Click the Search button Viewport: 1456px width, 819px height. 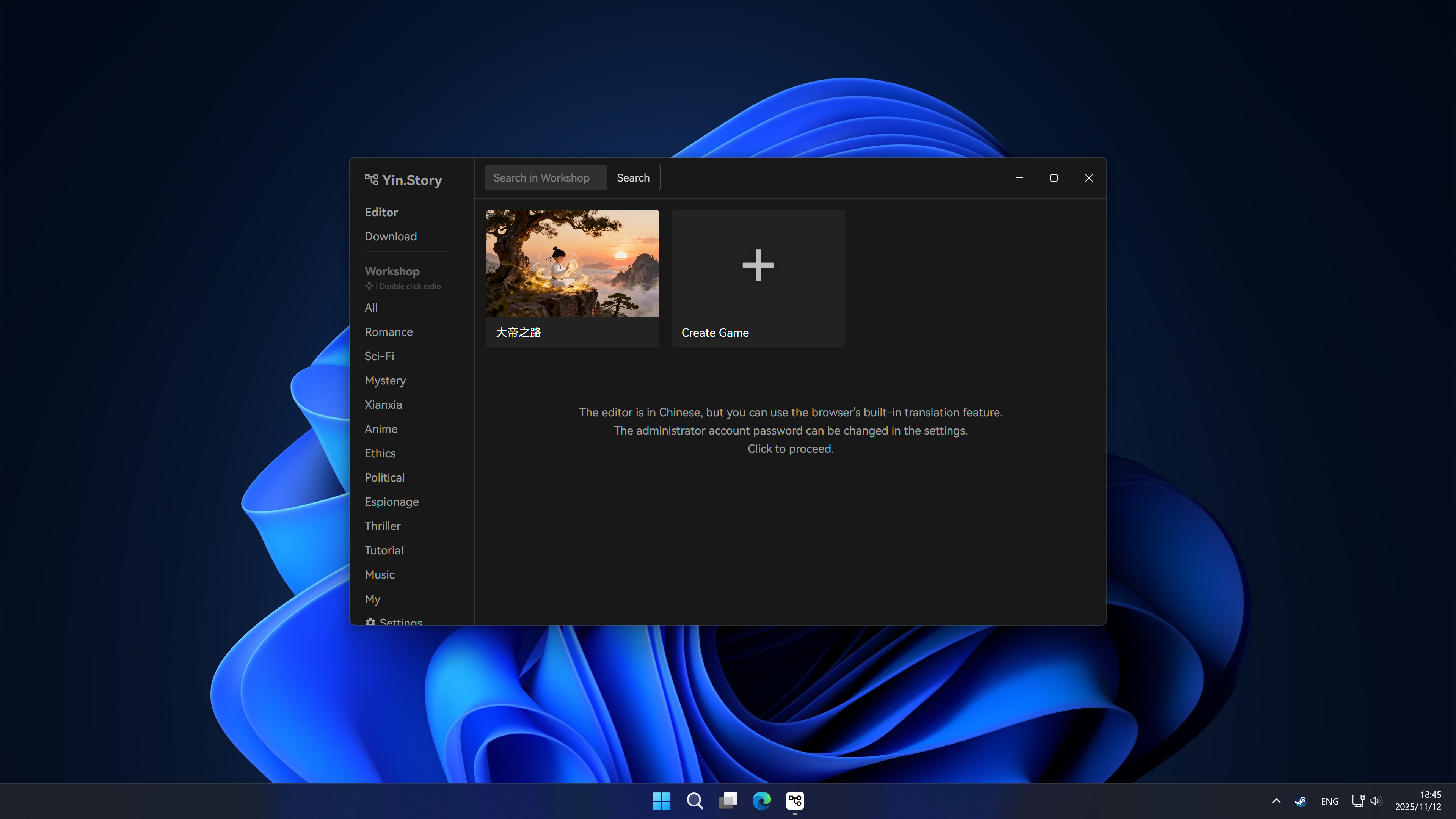click(633, 177)
